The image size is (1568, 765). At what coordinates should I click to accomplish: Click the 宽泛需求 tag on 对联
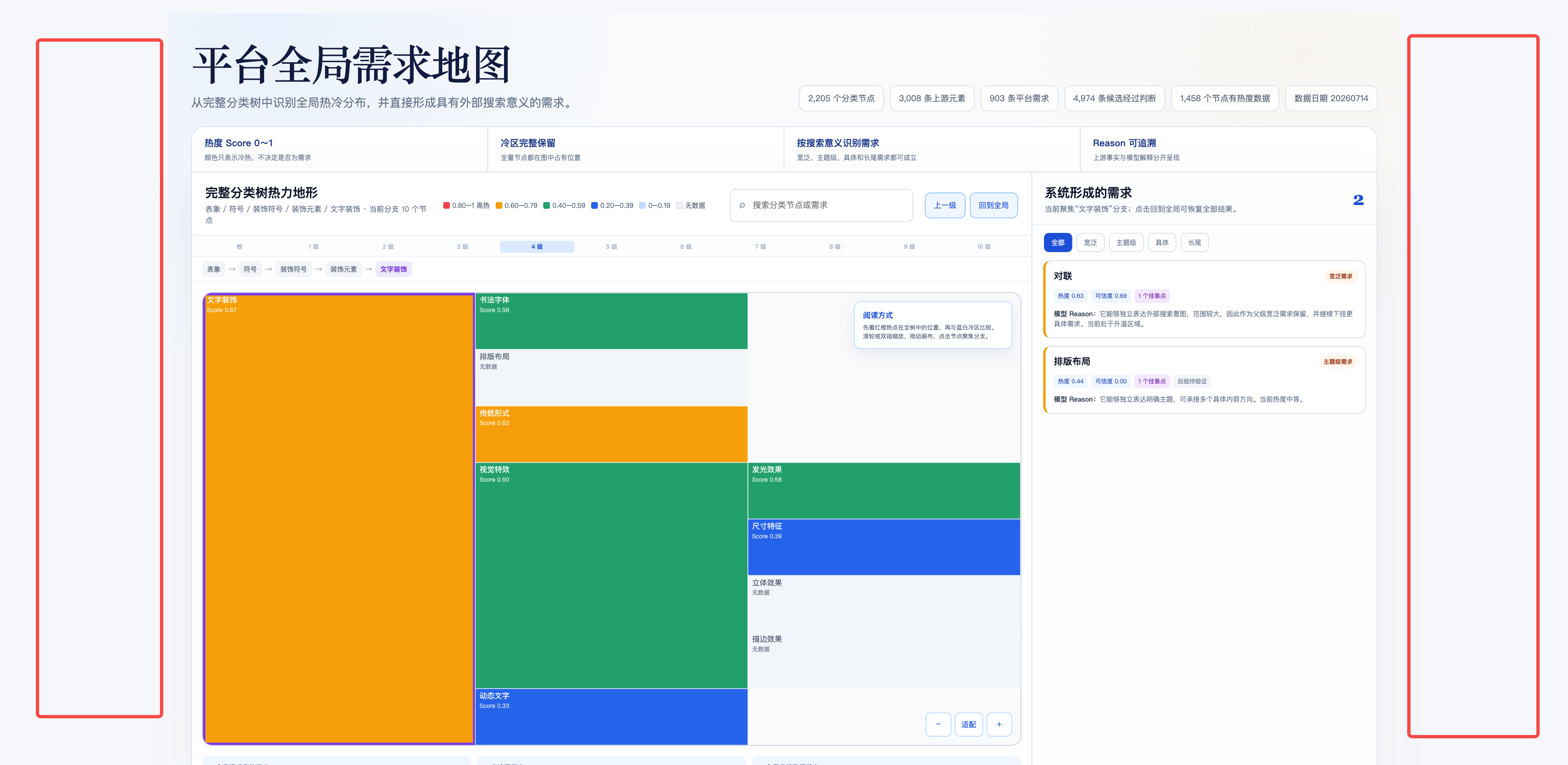click(x=1341, y=276)
